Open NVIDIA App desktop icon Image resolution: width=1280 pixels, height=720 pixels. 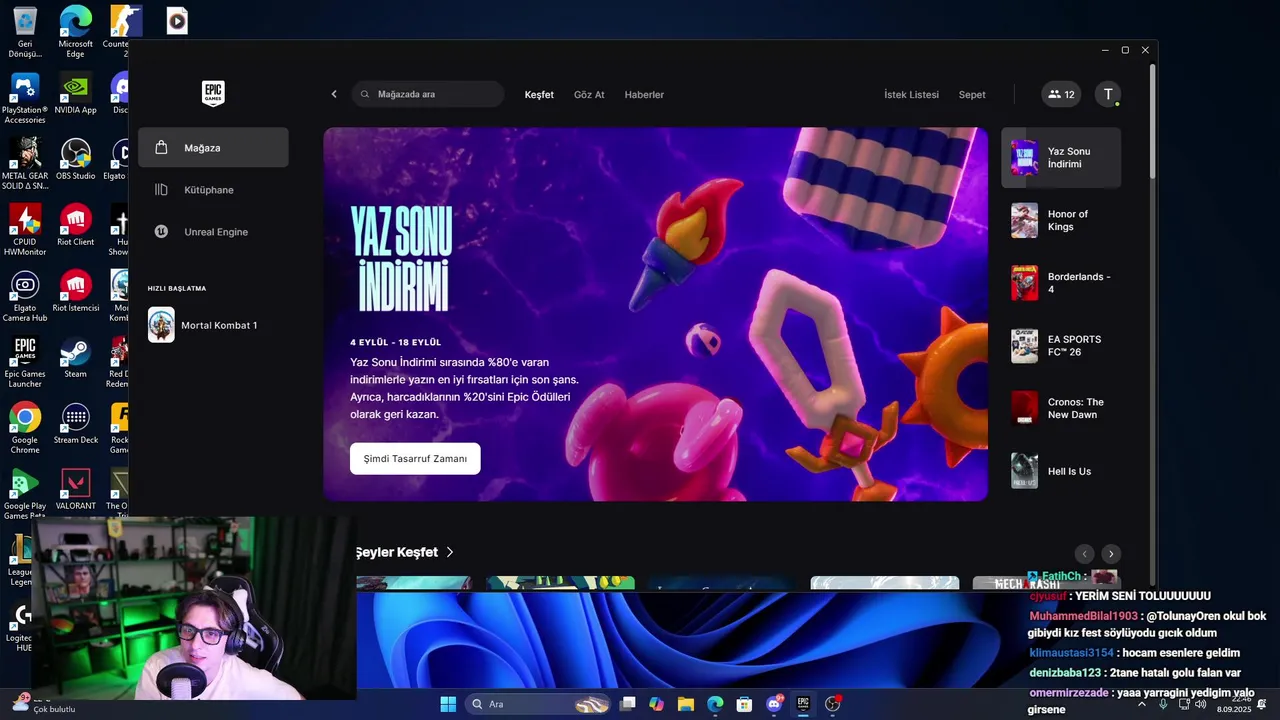75,94
